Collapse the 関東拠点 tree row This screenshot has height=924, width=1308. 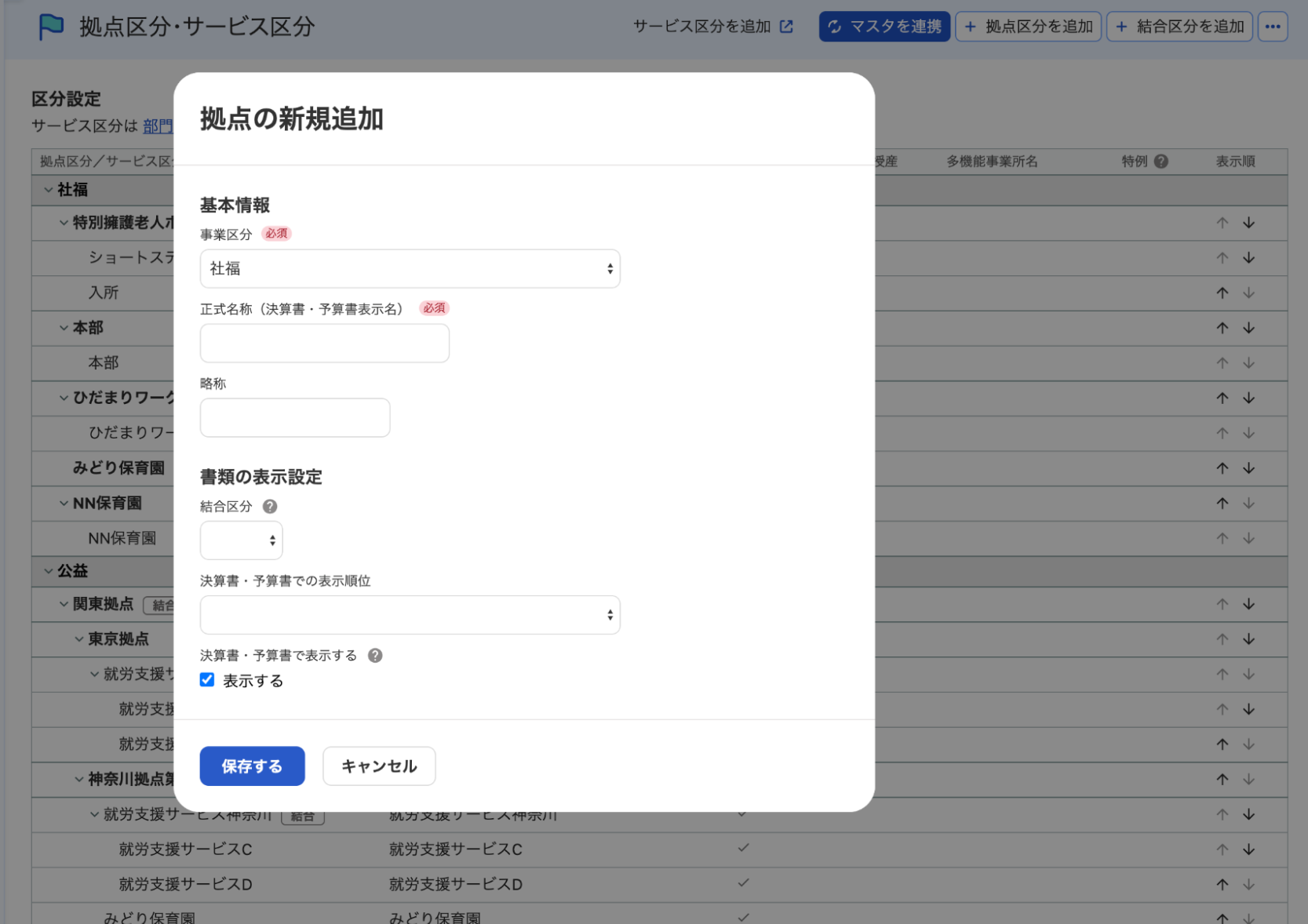coord(64,604)
